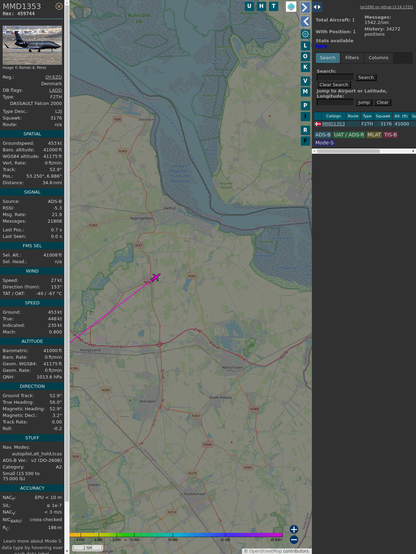Click the altitude color scale bar

(176, 535)
